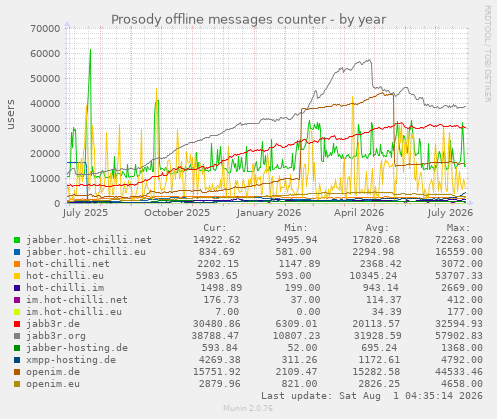This screenshot has width=497, height=419.
Task: Click the 'users' y-axis title
Action: click(11, 114)
